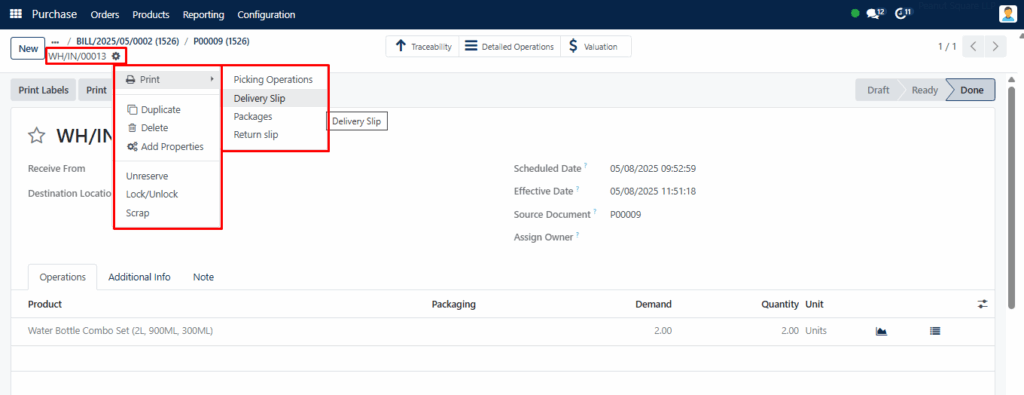This screenshot has height=395, width=1024.
Task: Expand the Print submenu
Action: pyautogui.click(x=168, y=80)
